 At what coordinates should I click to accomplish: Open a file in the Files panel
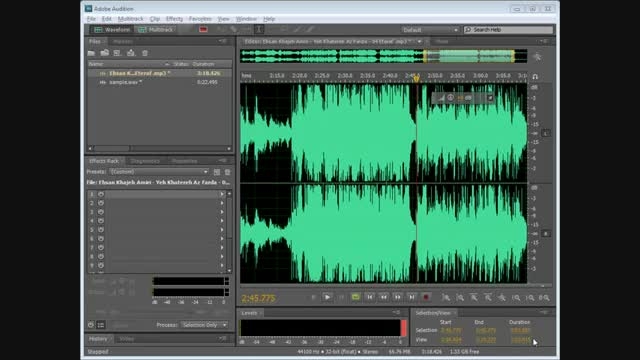(x=91, y=53)
